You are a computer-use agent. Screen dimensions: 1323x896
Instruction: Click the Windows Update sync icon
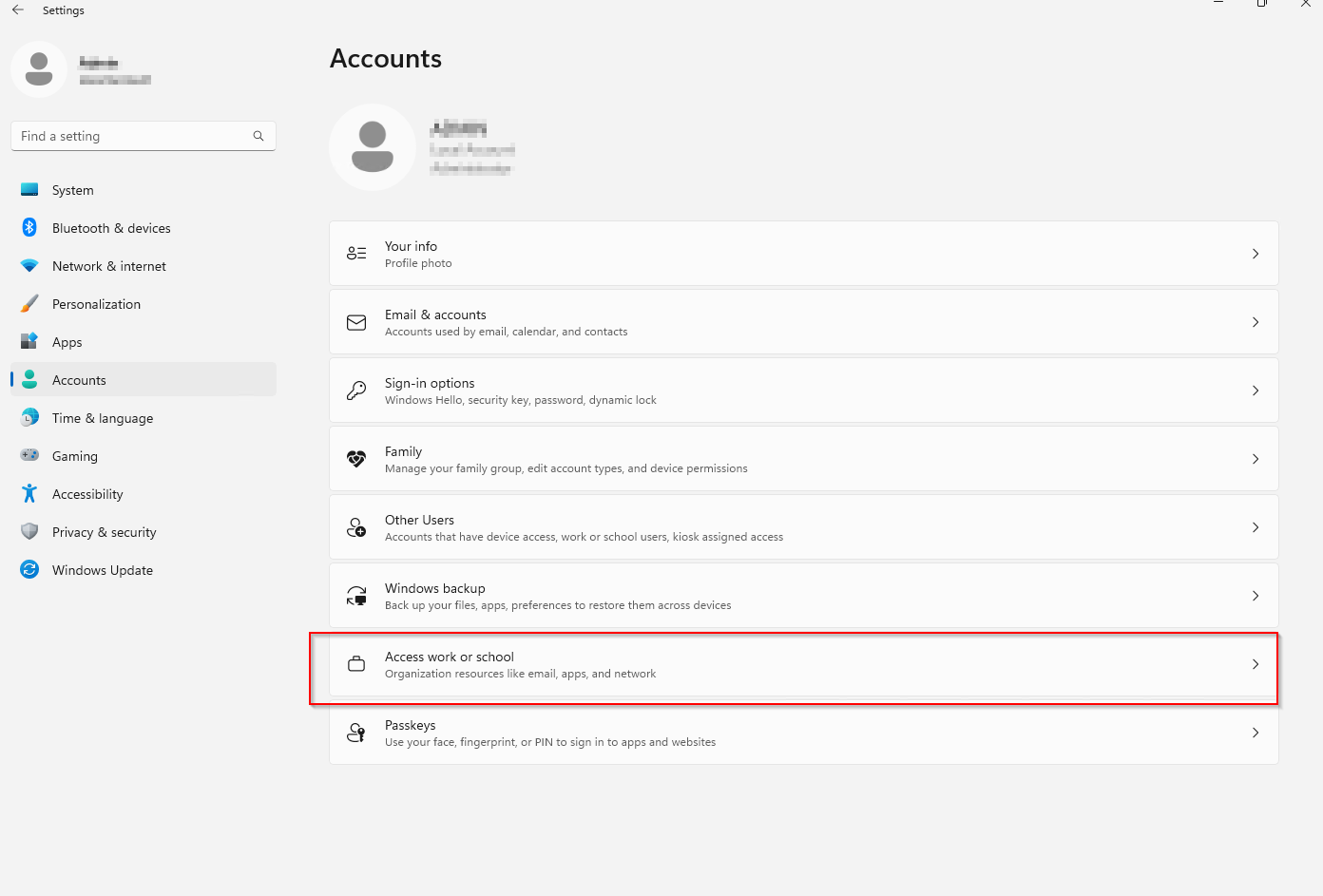pyautogui.click(x=29, y=570)
